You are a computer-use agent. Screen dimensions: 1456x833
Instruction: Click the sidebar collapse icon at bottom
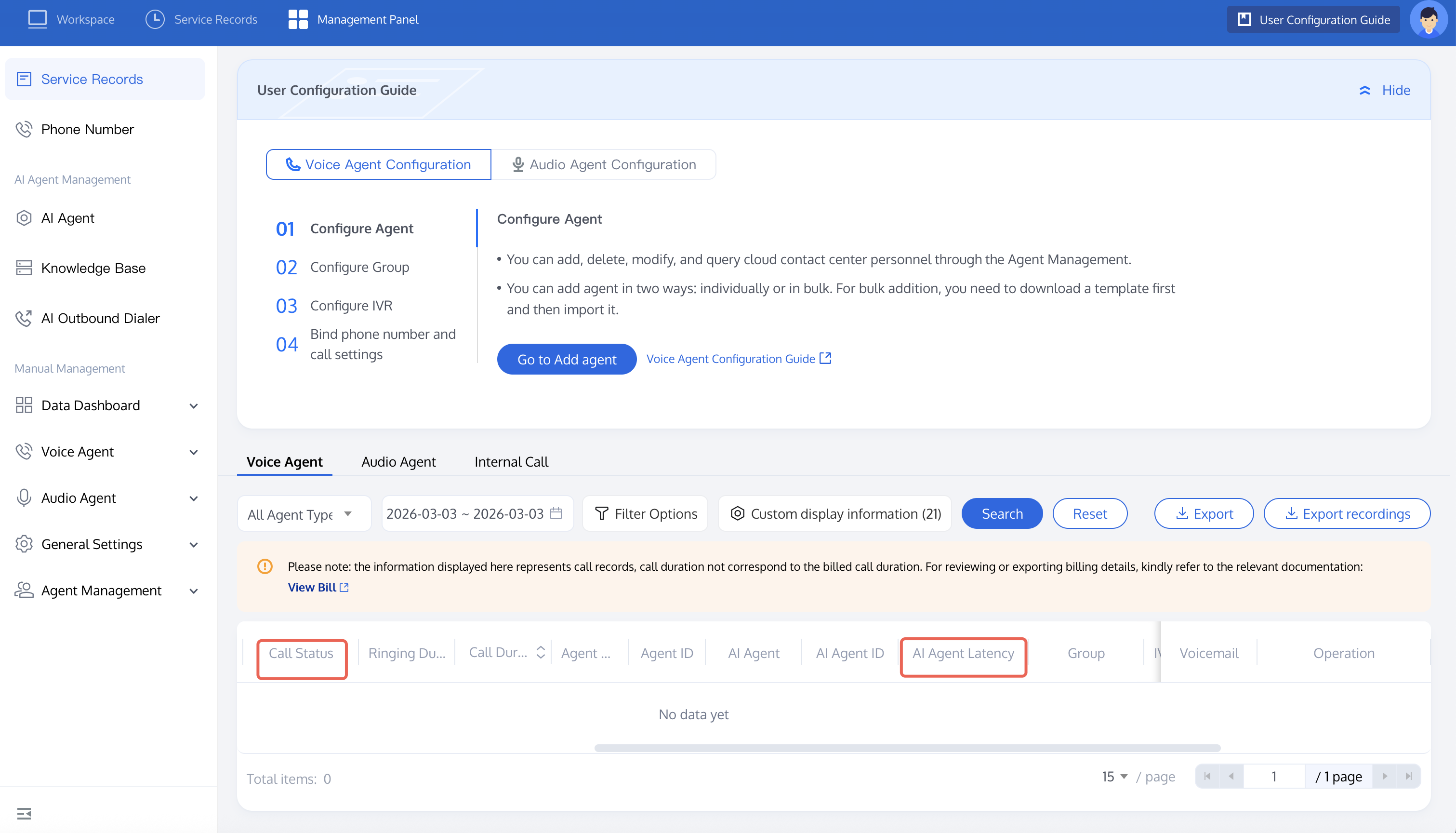tap(24, 813)
